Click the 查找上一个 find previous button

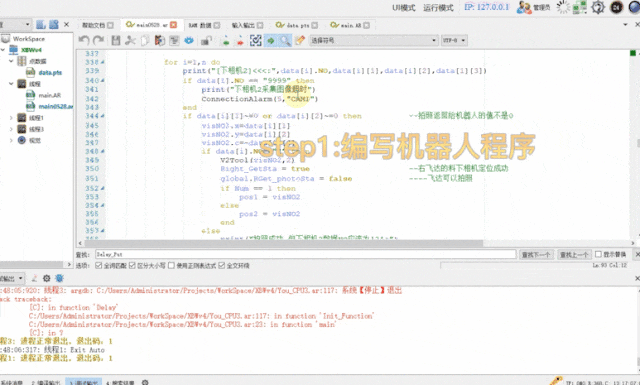[574, 254]
